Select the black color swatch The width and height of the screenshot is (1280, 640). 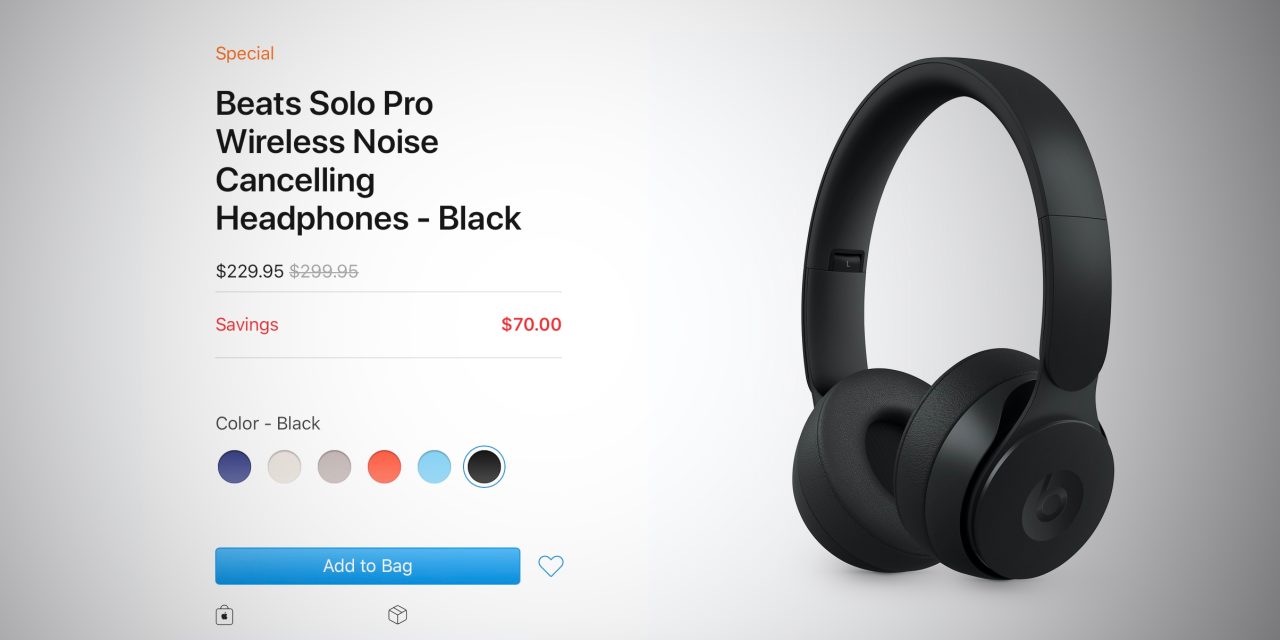click(x=484, y=466)
